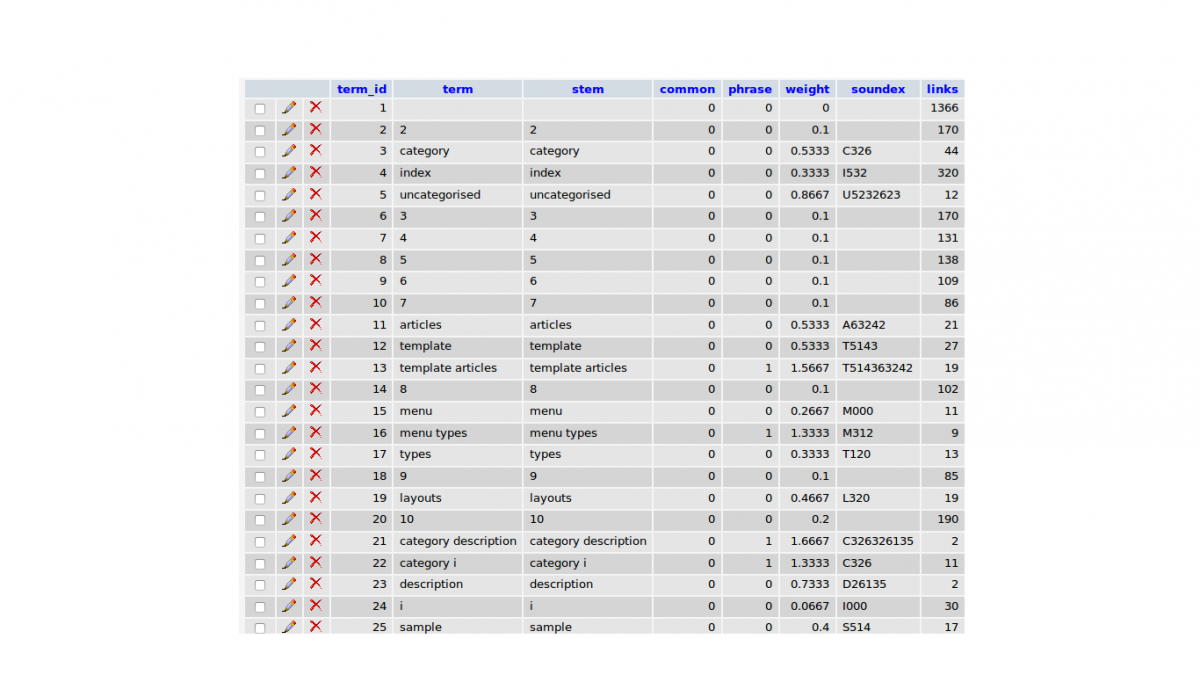Sort by the 'phrase' column header
The image size is (1200, 675).
tap(750, 89)
